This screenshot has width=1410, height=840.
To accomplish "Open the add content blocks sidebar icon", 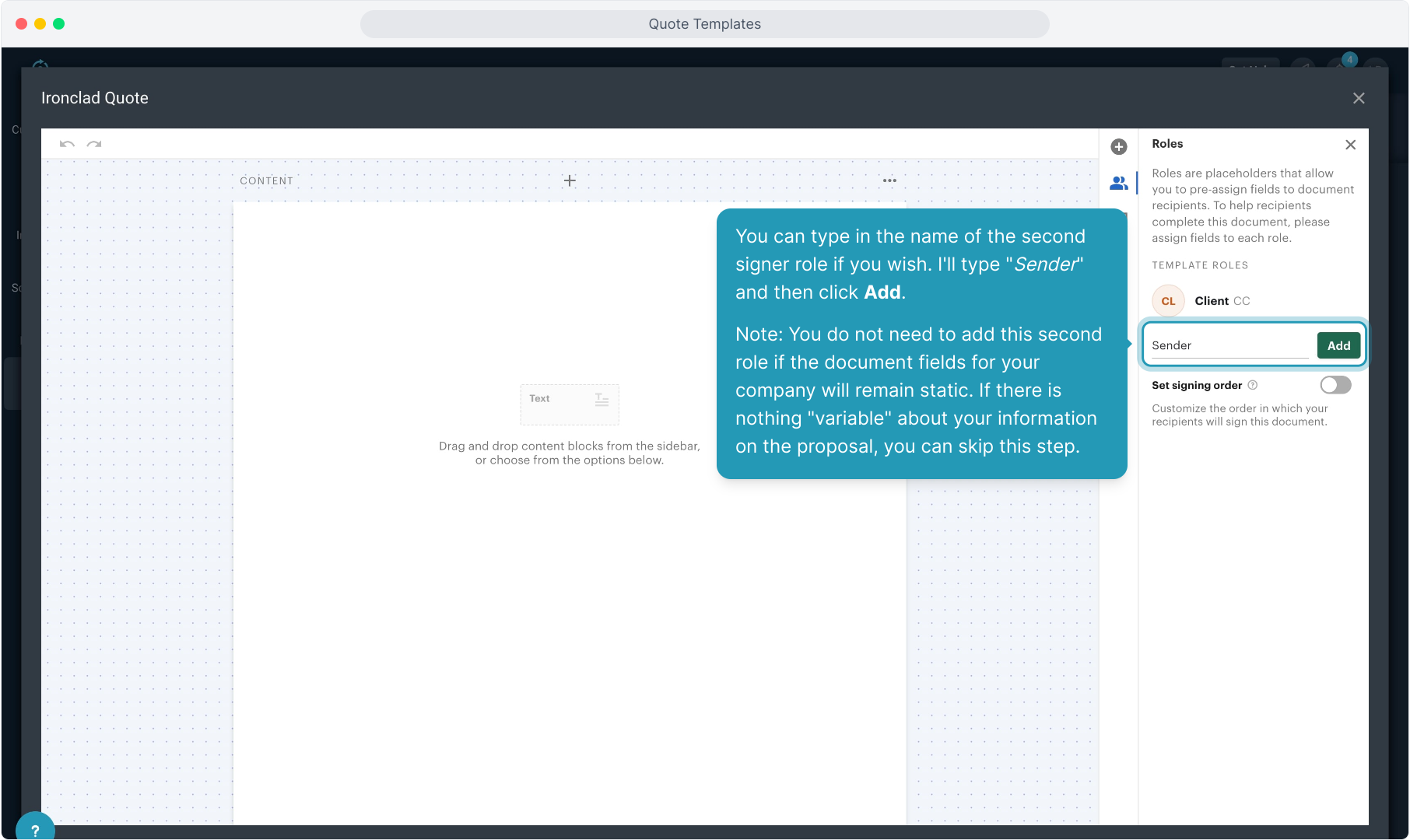I will tap(1119, 147).
